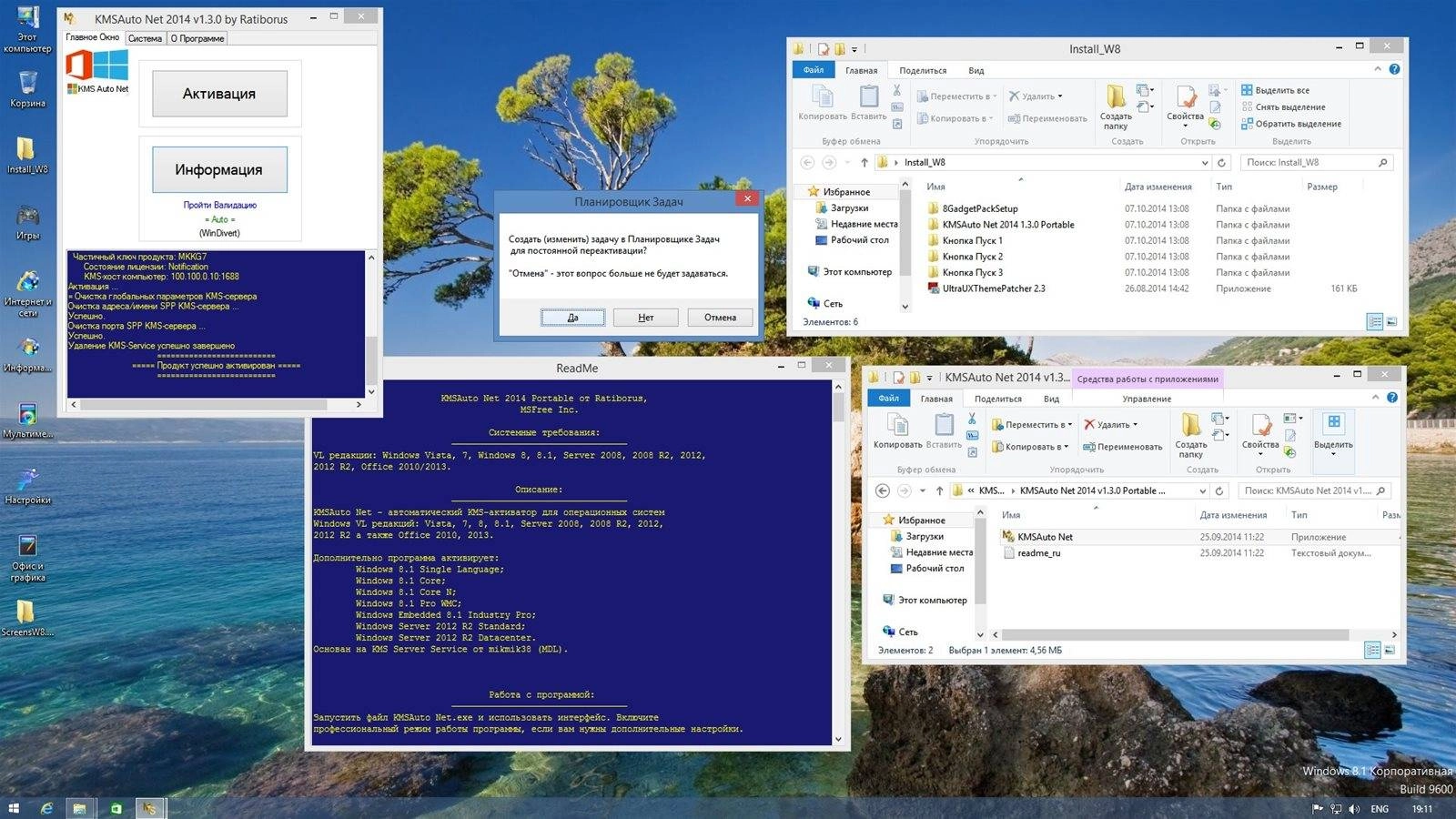This screenshot has height=819, width=1456.
Task: Open the Игры desktop shortcut
Action: 28,222
